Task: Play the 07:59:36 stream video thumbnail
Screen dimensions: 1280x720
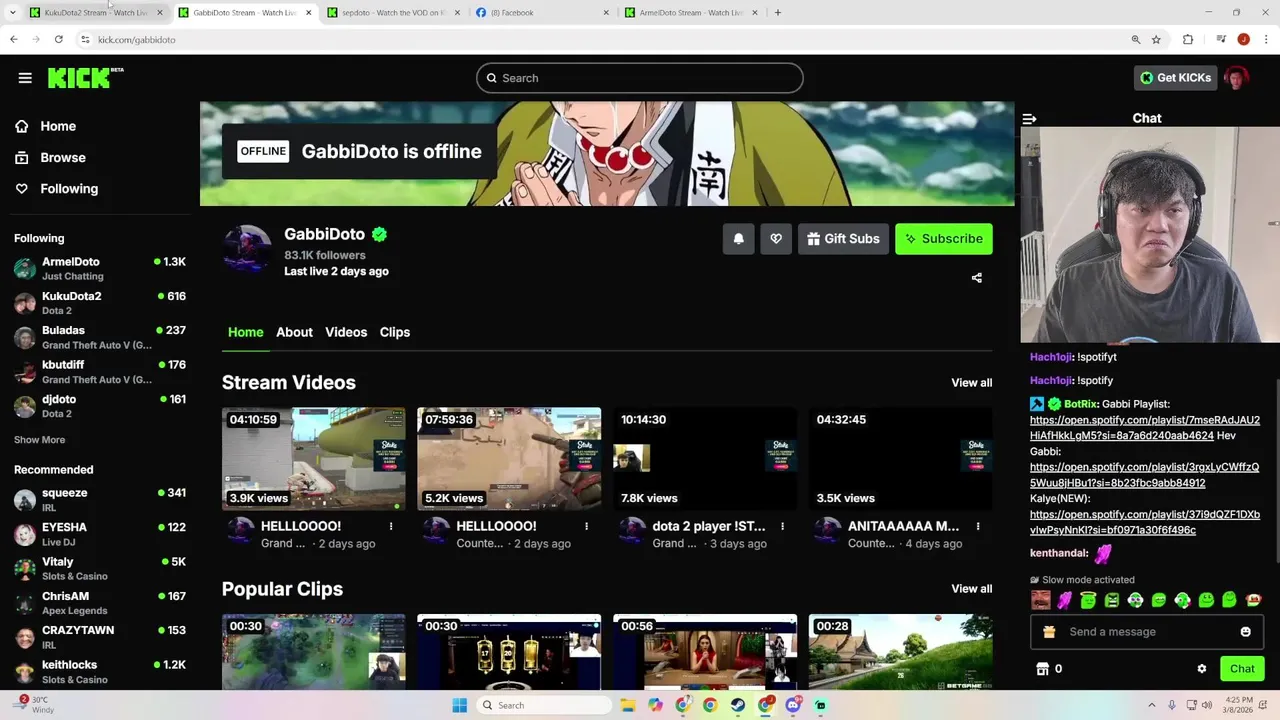Action: point(509,459)
